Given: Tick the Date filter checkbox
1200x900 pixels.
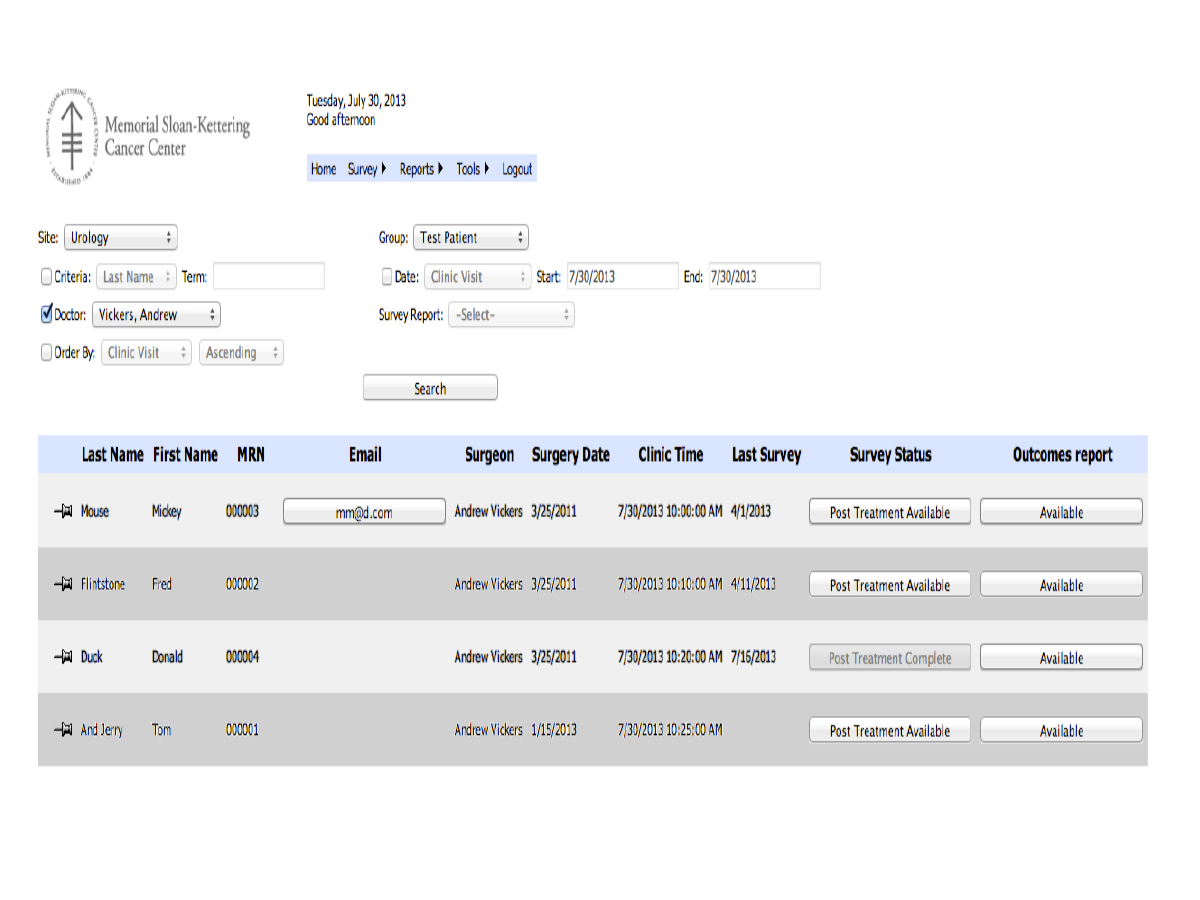Looking at the screenshot, I should pyautogui.click(x=387, y=277).
